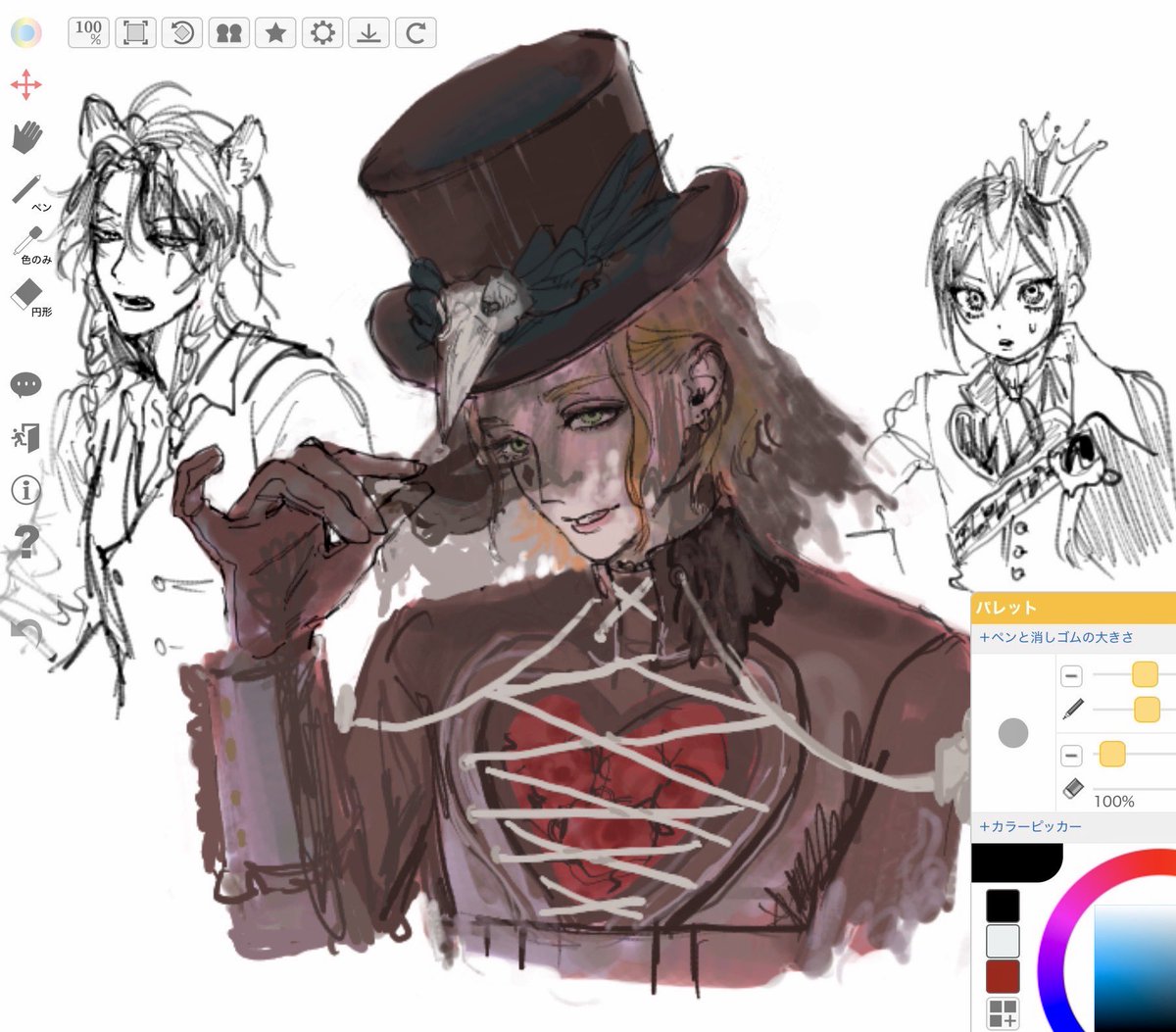Click the exit room door icon

tap(25, 437)
